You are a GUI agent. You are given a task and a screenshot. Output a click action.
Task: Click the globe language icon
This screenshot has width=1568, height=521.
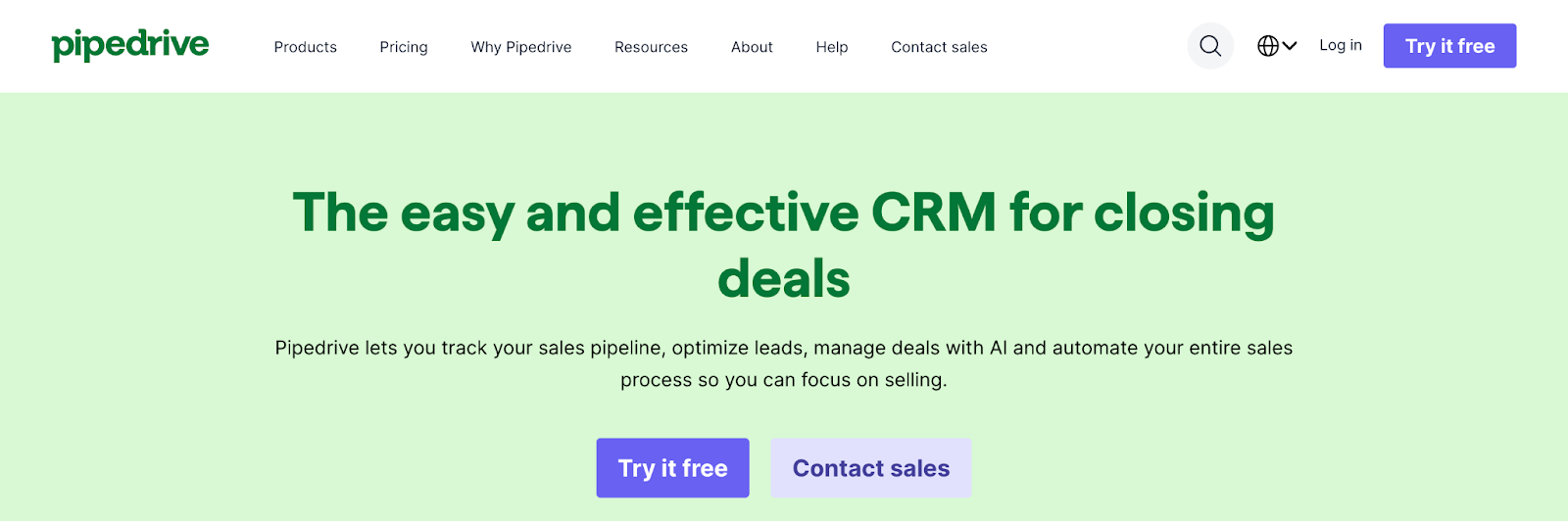click(1268, 46)
